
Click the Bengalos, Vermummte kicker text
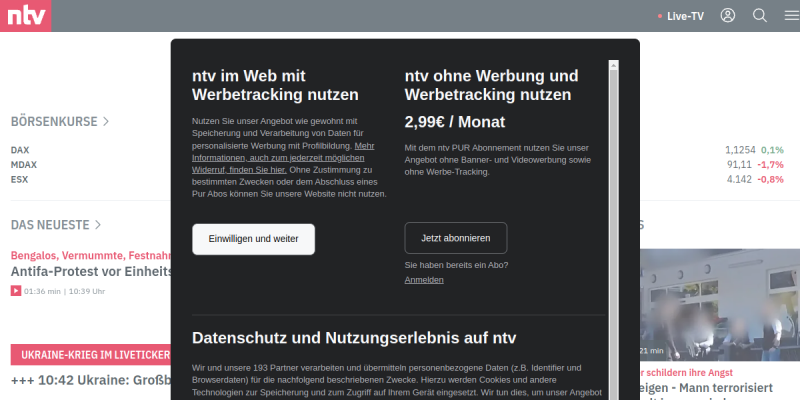coord(91,255)
